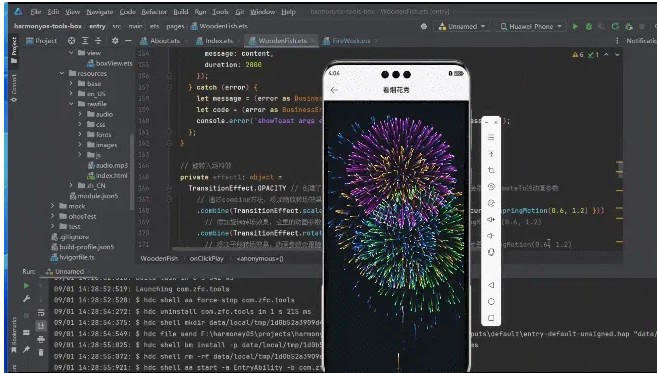Open the Unnamed run configuration dropdown
Image resolution: width=657 pixels, height=373 pixels.
(462, 26)
